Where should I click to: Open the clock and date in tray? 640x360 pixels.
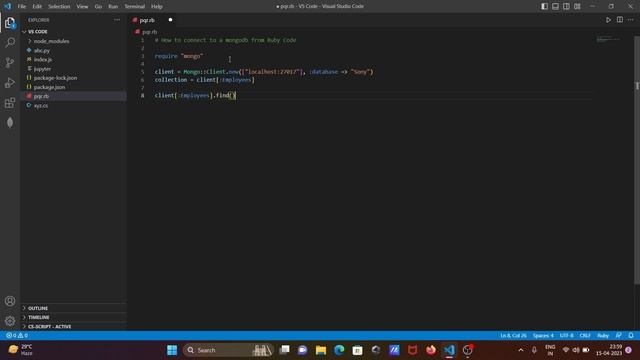pyautogui.click(x=609, y=350)
